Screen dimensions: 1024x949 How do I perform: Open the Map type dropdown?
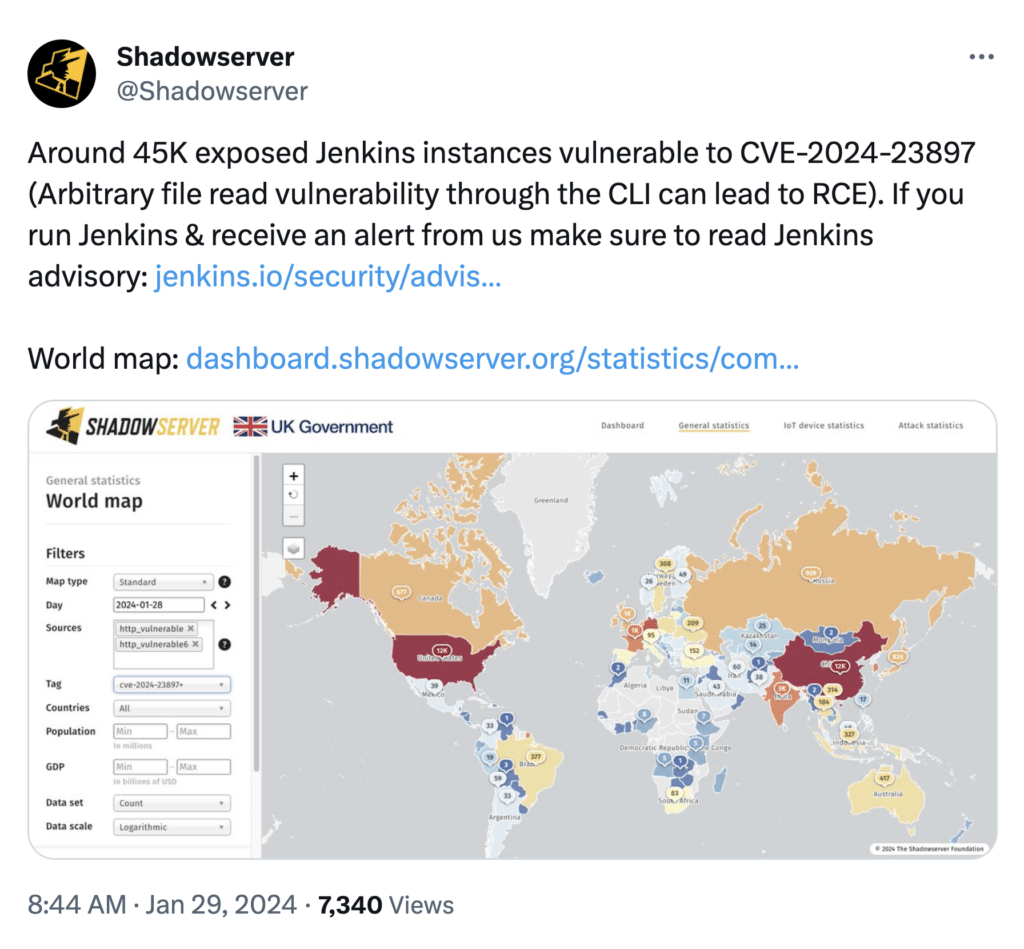(x=164, y=582)
